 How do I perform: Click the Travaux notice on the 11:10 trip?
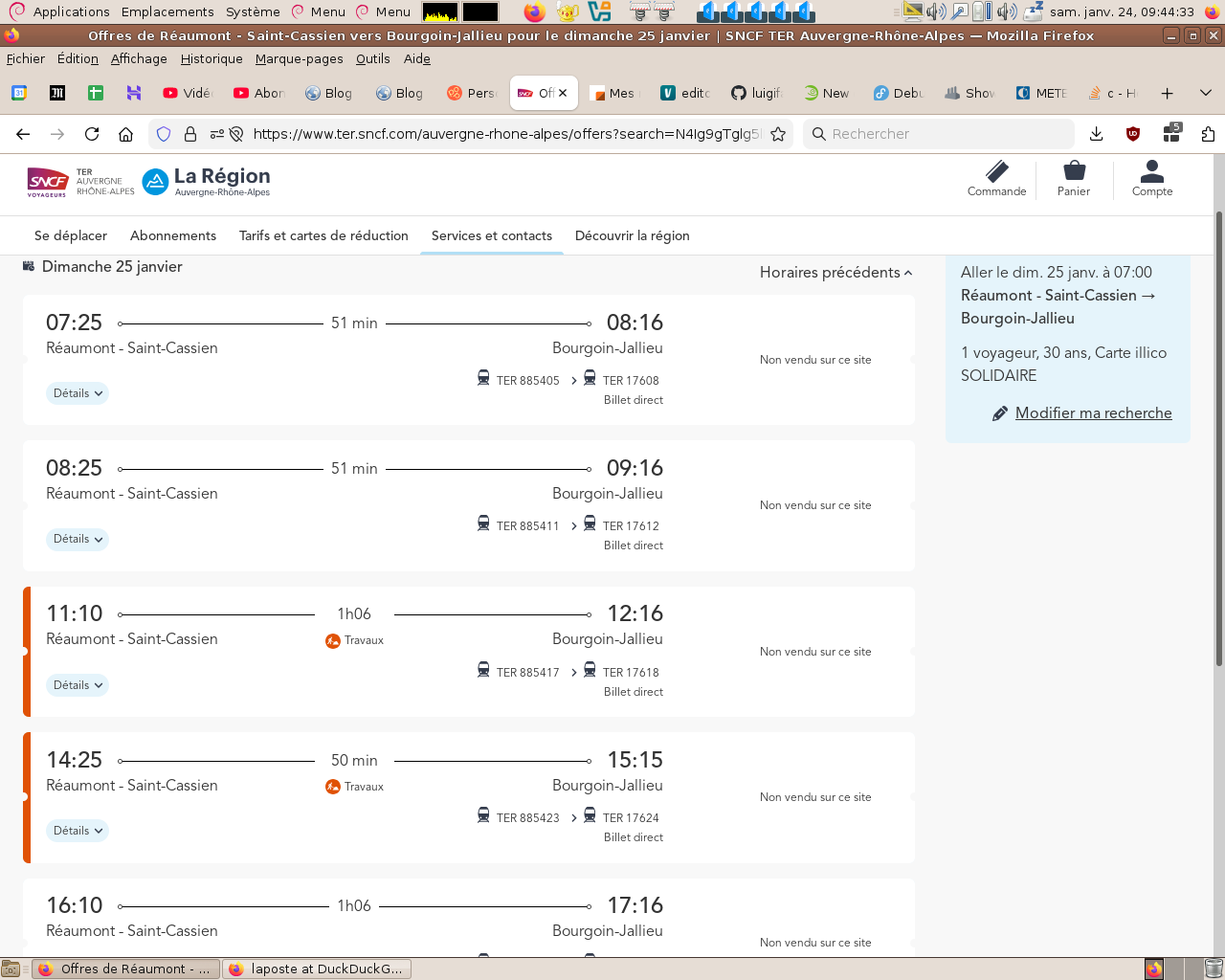click(x=355, y=640)
